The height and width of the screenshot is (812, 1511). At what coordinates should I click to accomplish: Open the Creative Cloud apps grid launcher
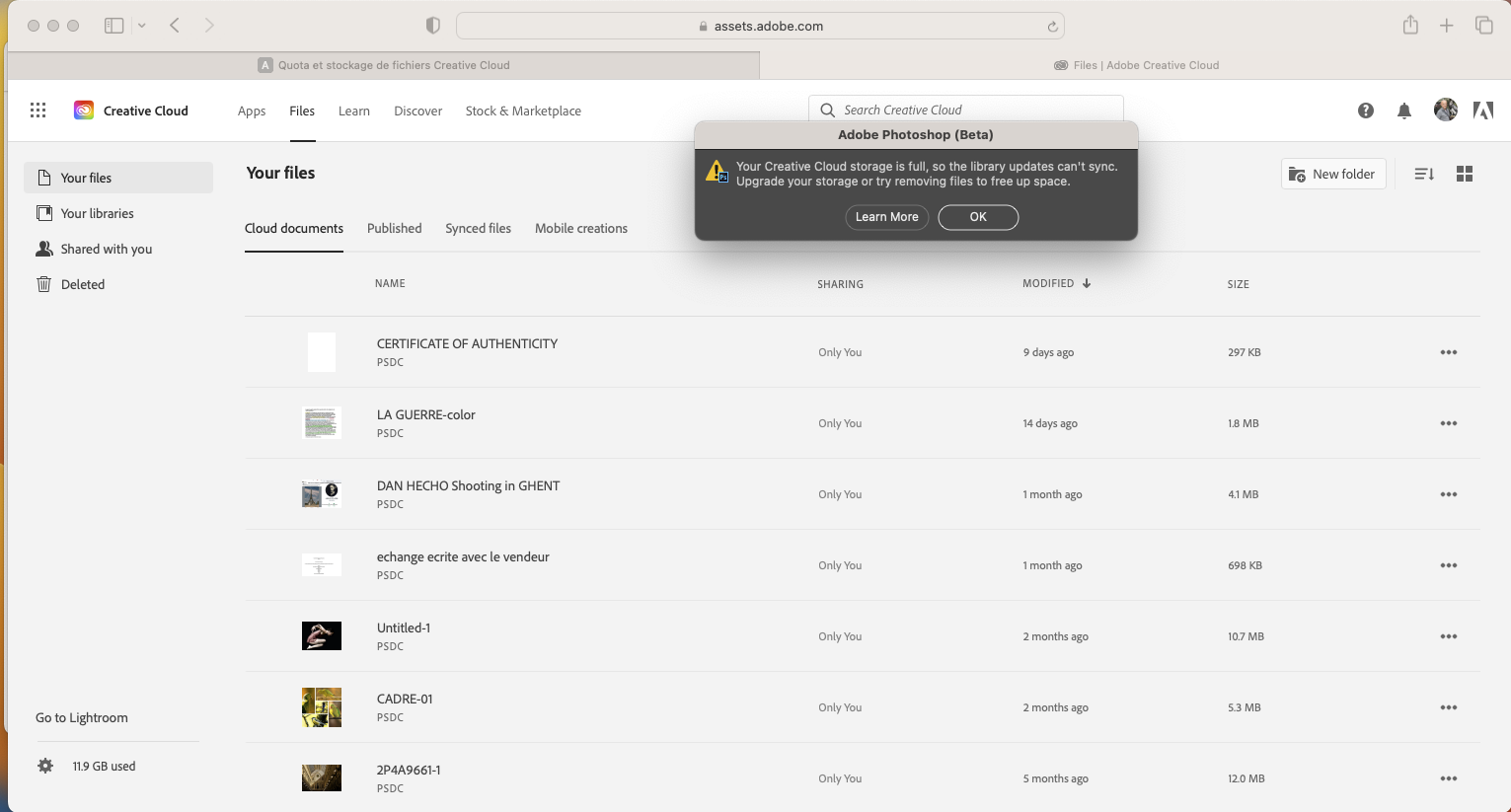[38, 110]
